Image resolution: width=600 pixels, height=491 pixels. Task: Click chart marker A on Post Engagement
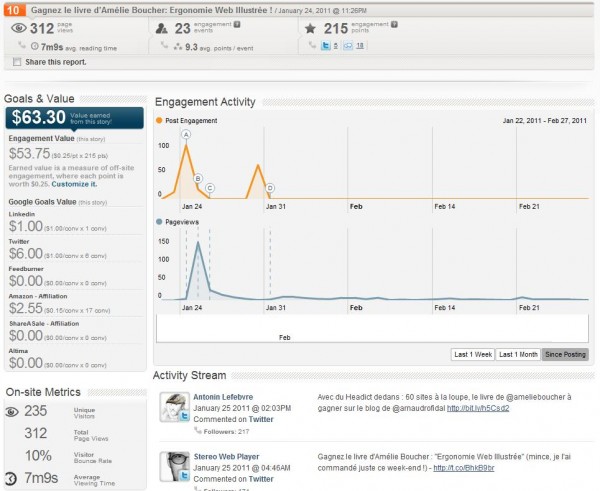tap(186, 134)
